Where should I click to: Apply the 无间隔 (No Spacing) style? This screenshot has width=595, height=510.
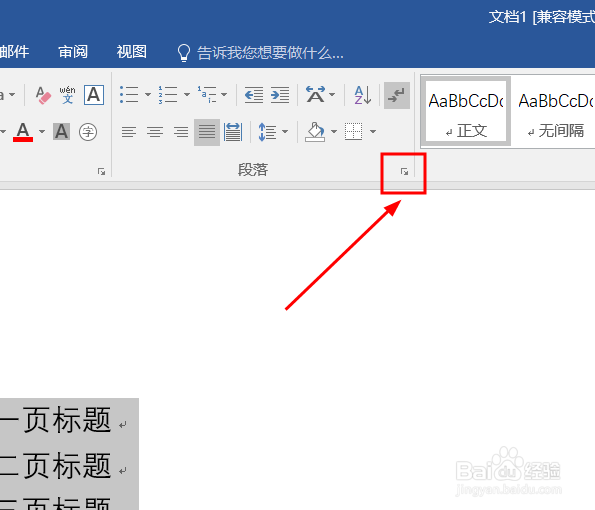[556, 111]
